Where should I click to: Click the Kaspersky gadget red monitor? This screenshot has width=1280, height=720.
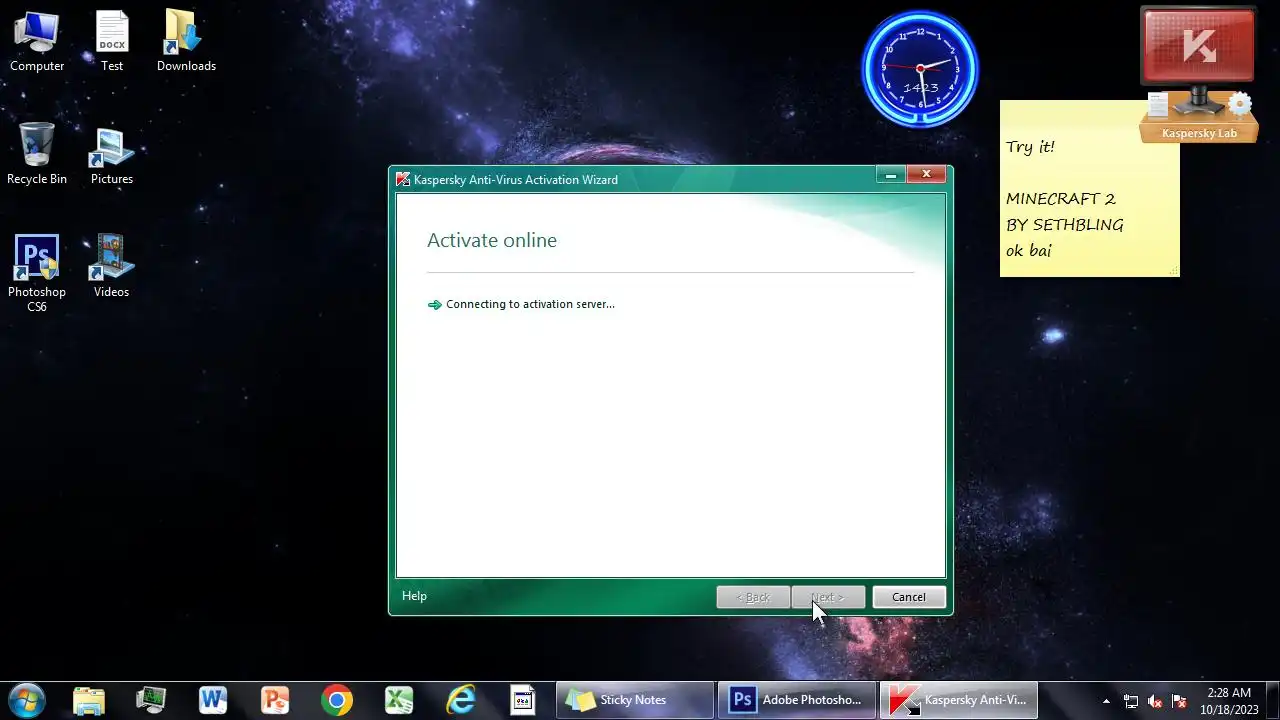(1198, 45)
